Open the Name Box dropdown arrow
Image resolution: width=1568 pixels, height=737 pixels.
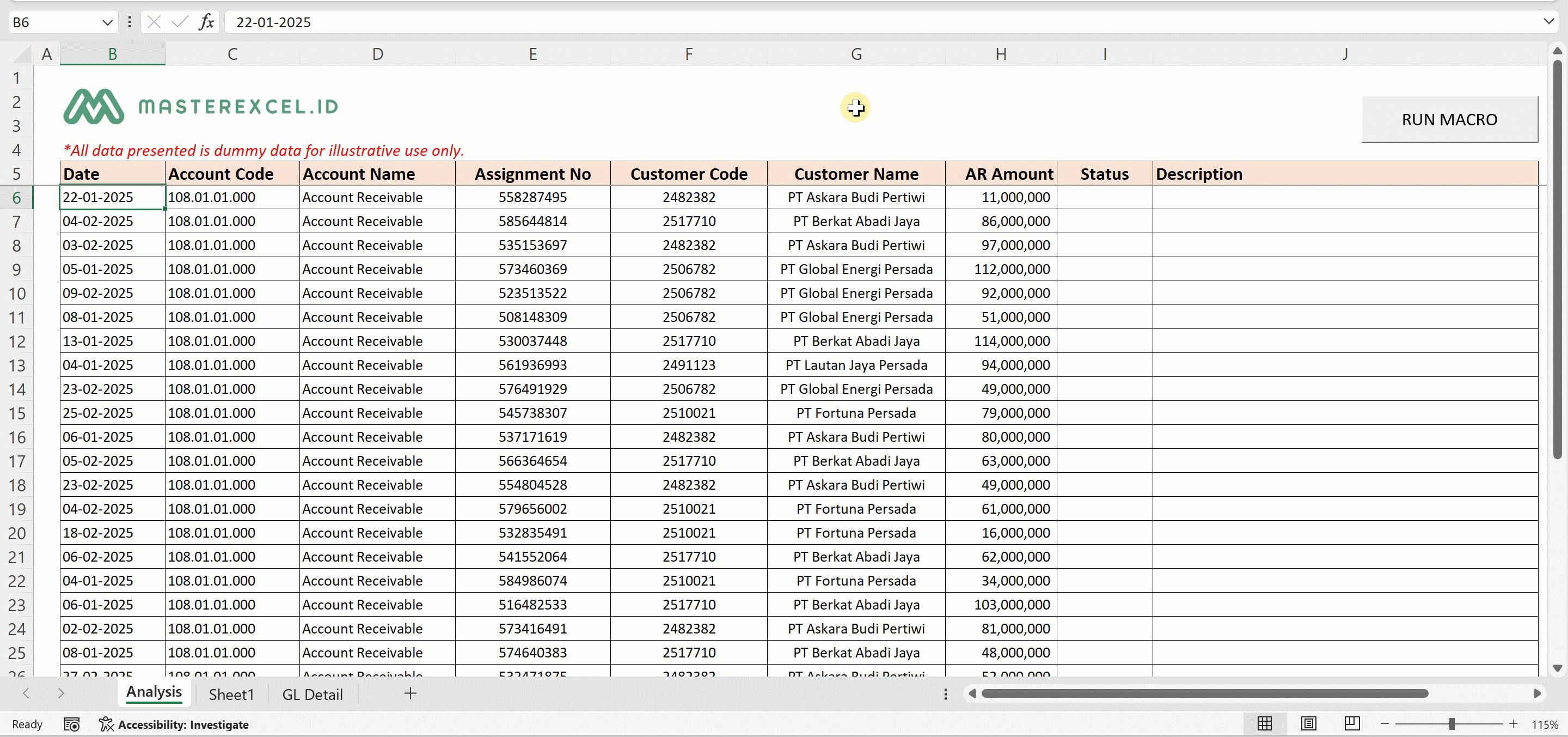tap(107, 22)
